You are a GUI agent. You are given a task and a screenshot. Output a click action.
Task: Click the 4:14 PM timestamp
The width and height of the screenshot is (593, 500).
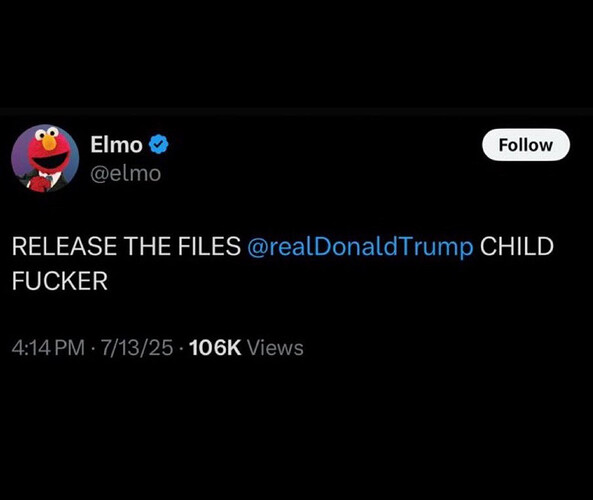[48, 348]
